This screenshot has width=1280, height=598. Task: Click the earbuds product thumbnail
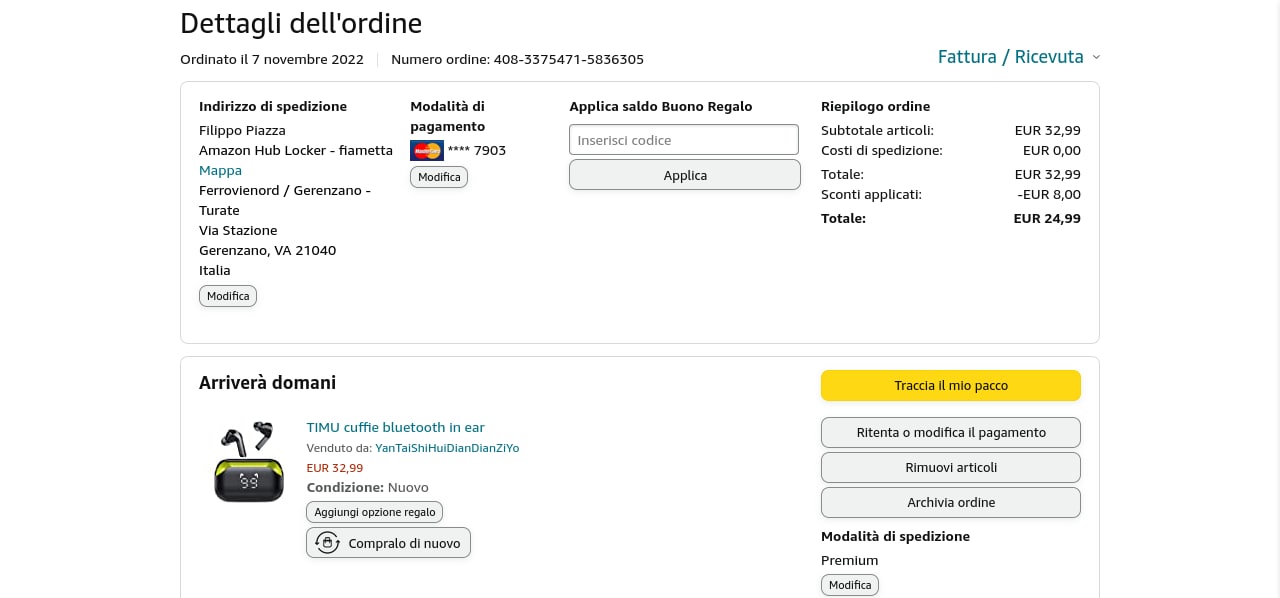249,461
